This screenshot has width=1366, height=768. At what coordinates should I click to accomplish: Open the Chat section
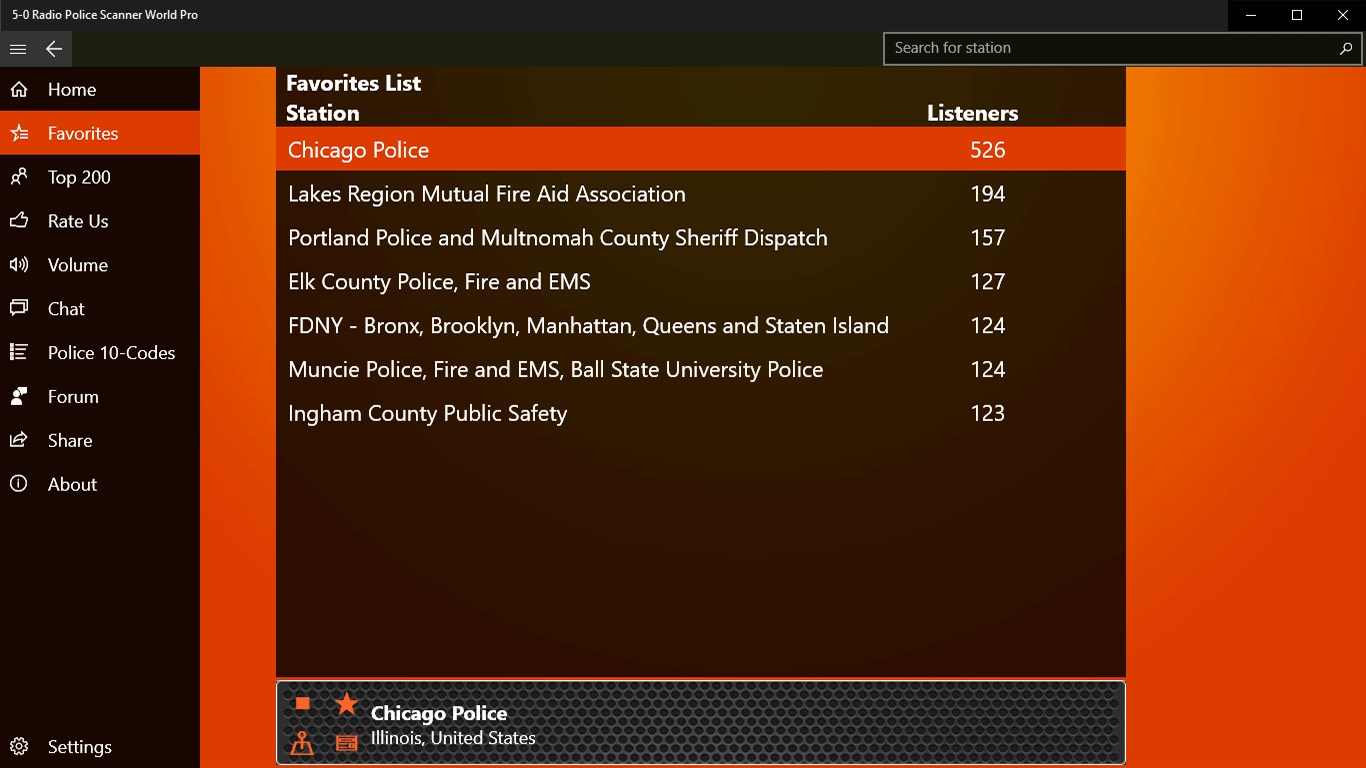pyautogui.click(x=100, y=309)
